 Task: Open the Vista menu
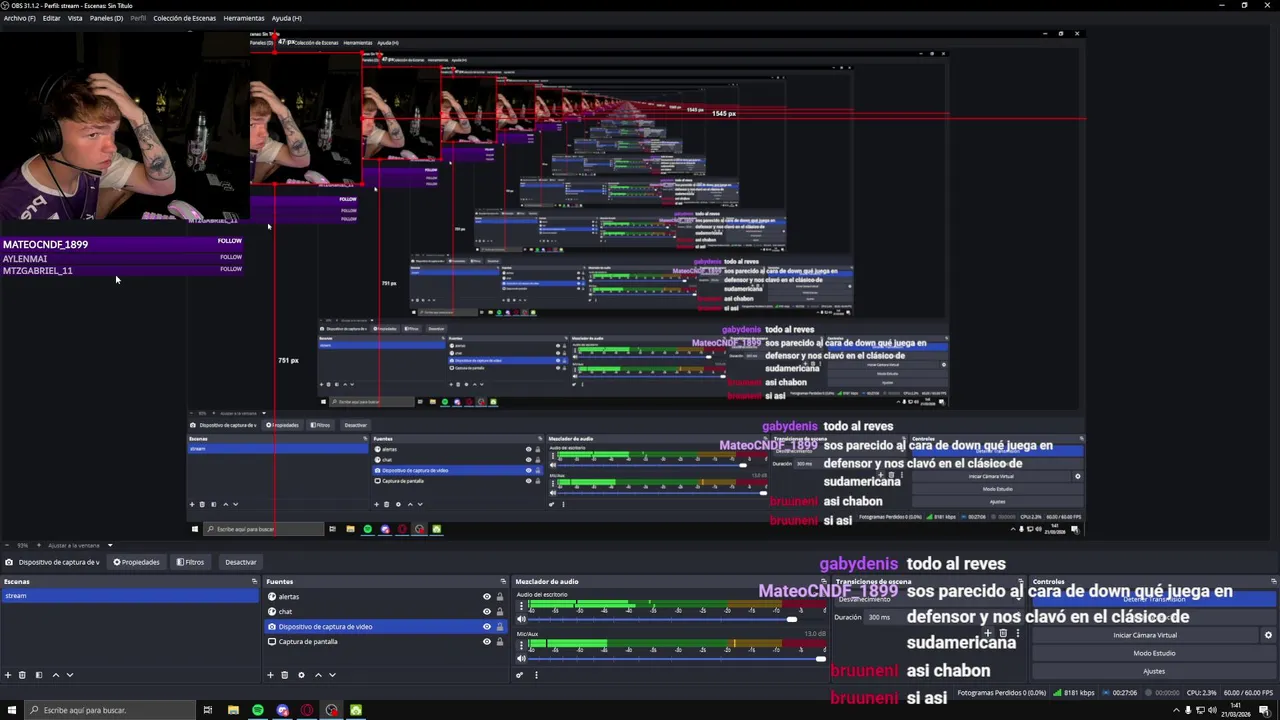75,18
